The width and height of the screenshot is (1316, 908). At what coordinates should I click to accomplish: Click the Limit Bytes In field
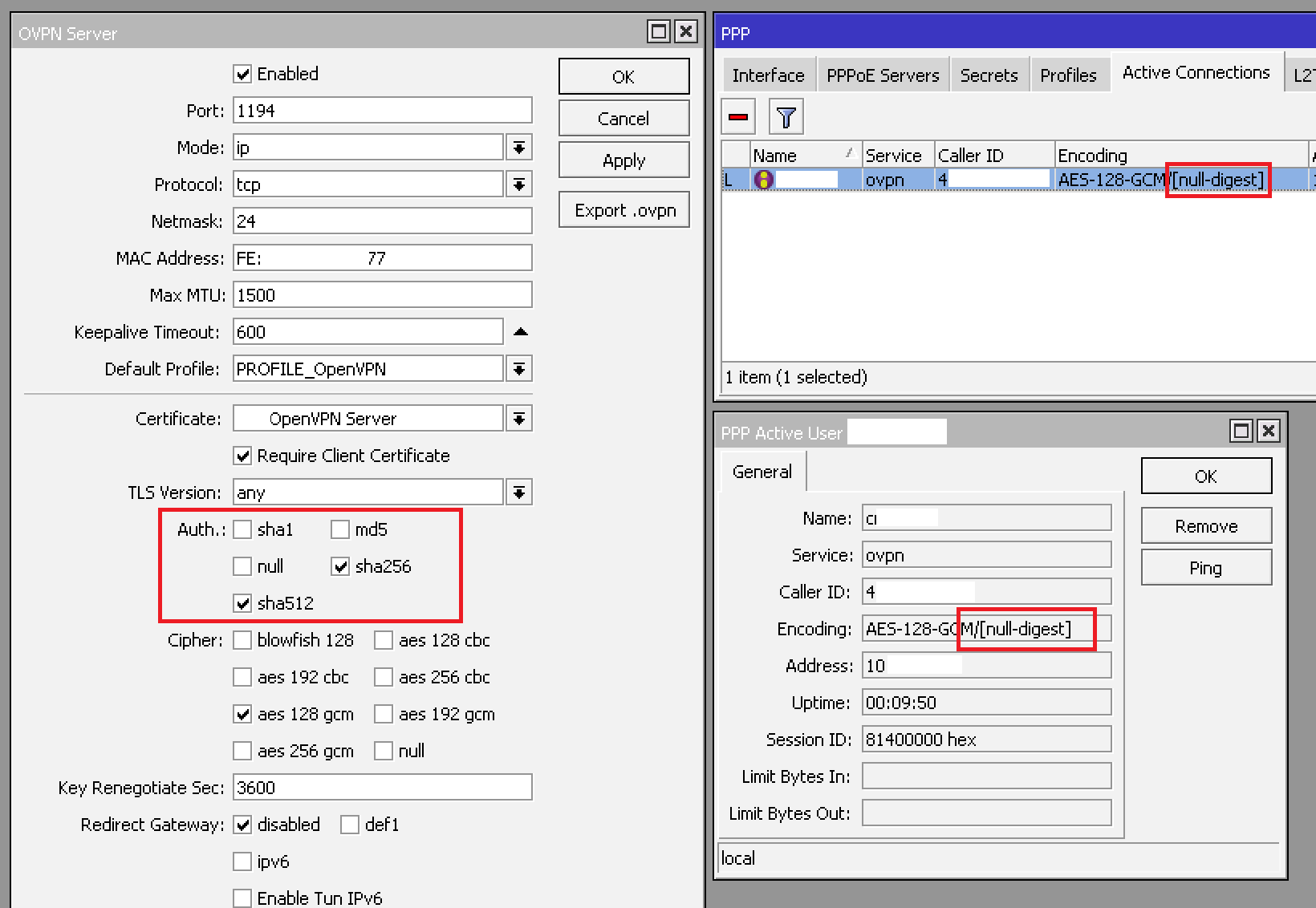point(986,776)
